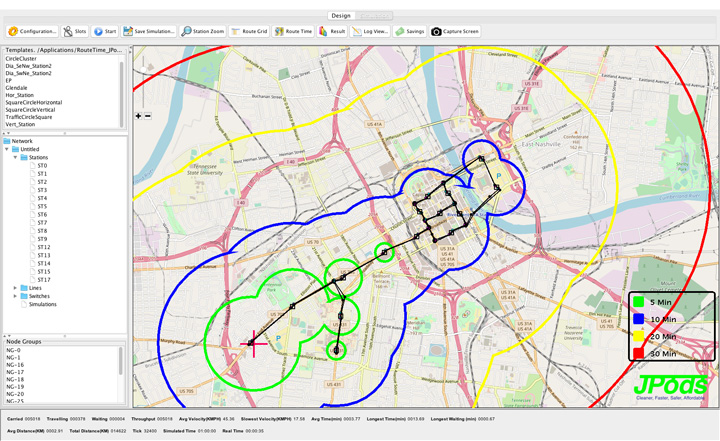The height and width of the screenshot is (441, 720).
Task: Select the Glendale template
Action: 17,88
